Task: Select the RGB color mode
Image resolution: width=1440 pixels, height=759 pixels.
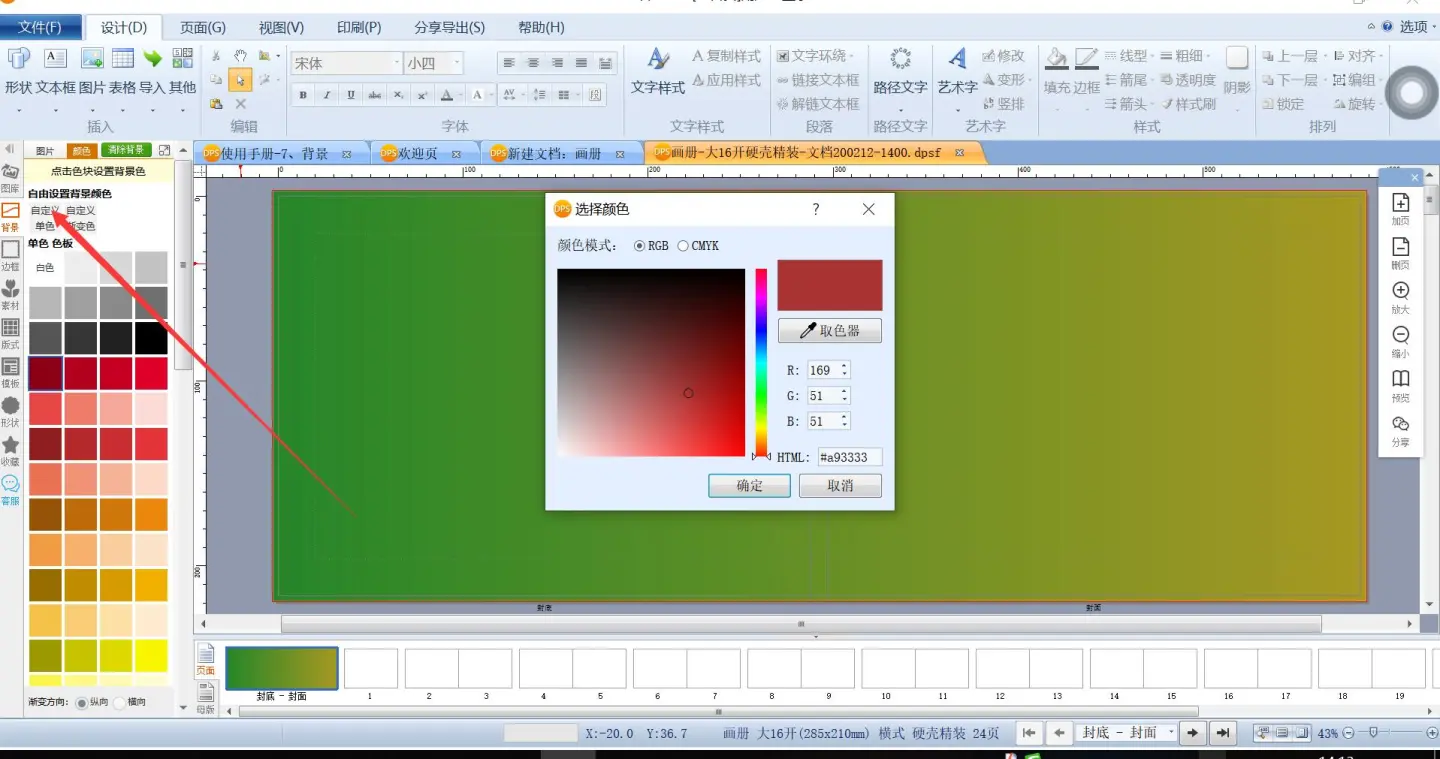Action: [x=640, y=246]
